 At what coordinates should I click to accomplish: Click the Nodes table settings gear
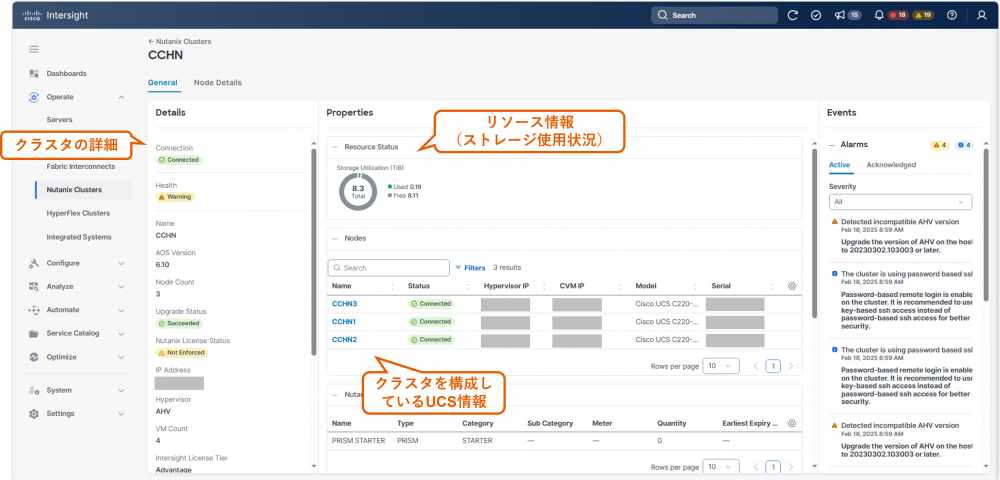pos(792,286)
